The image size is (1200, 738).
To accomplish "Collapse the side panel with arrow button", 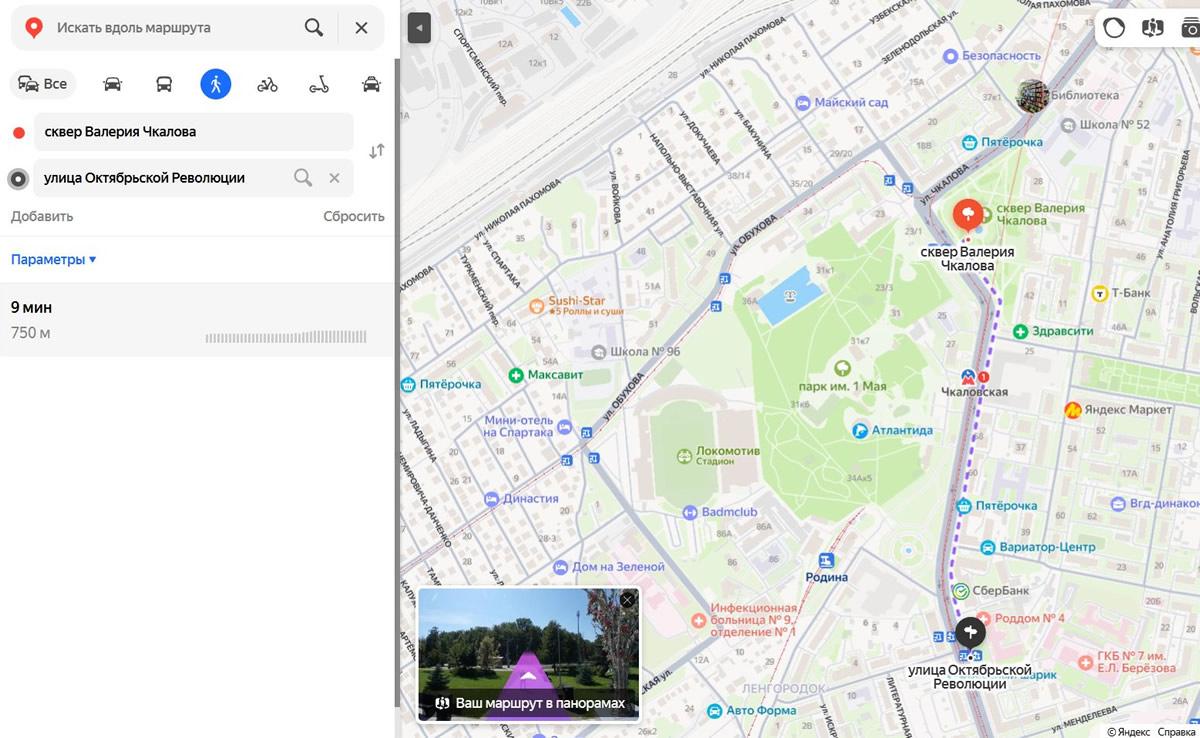I will [419, 28].
